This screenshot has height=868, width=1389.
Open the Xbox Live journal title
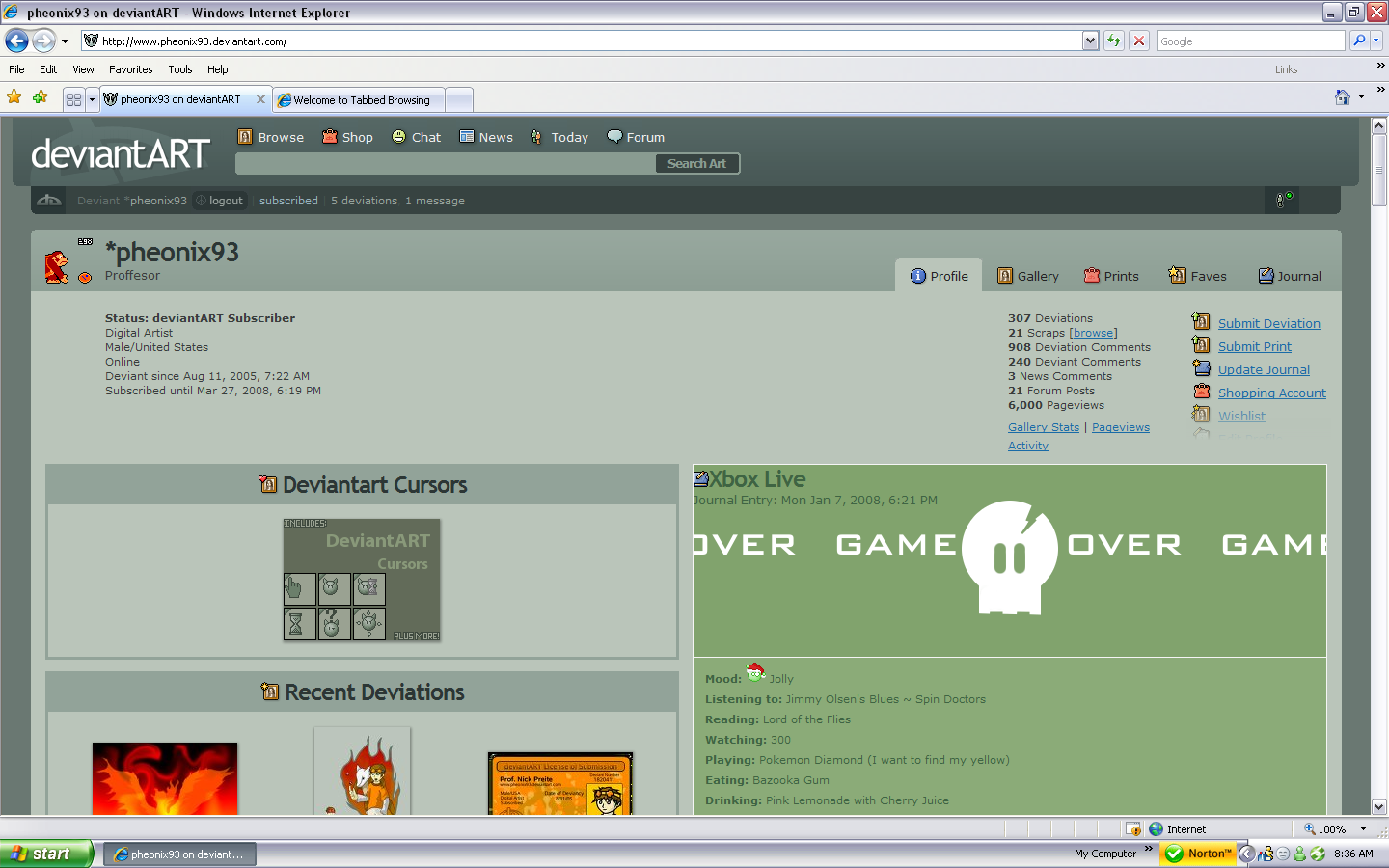[757, 479]
